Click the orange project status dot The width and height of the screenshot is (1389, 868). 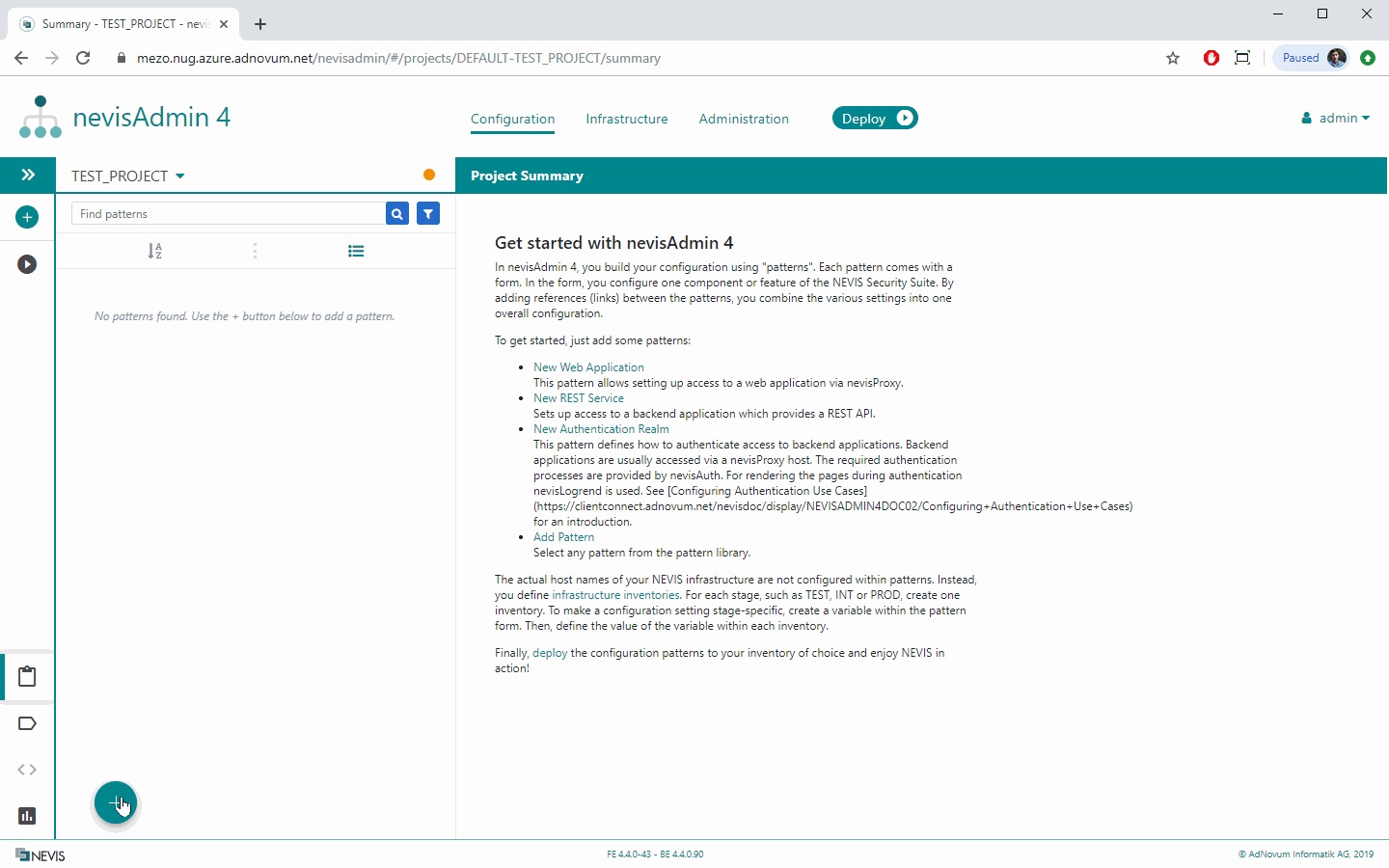(x=429, y=175)
